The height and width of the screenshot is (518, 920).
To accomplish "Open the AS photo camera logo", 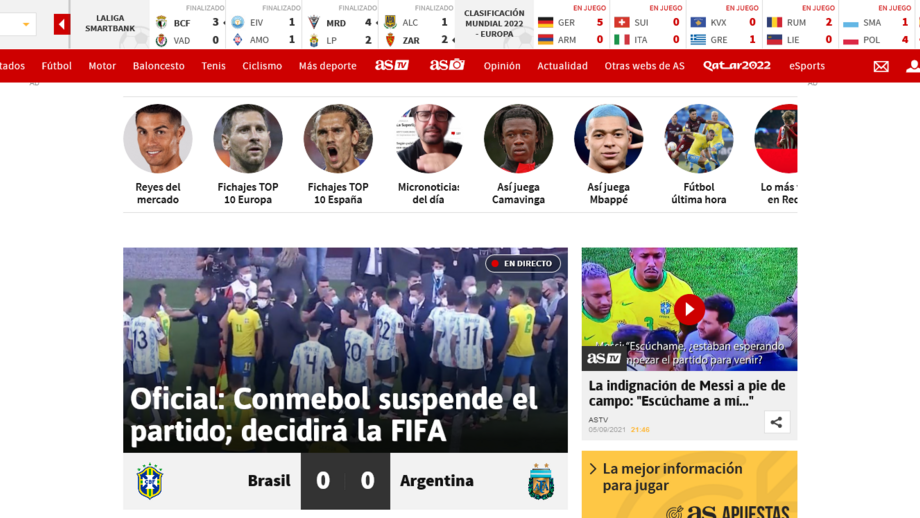I will [x=447, y=65].
